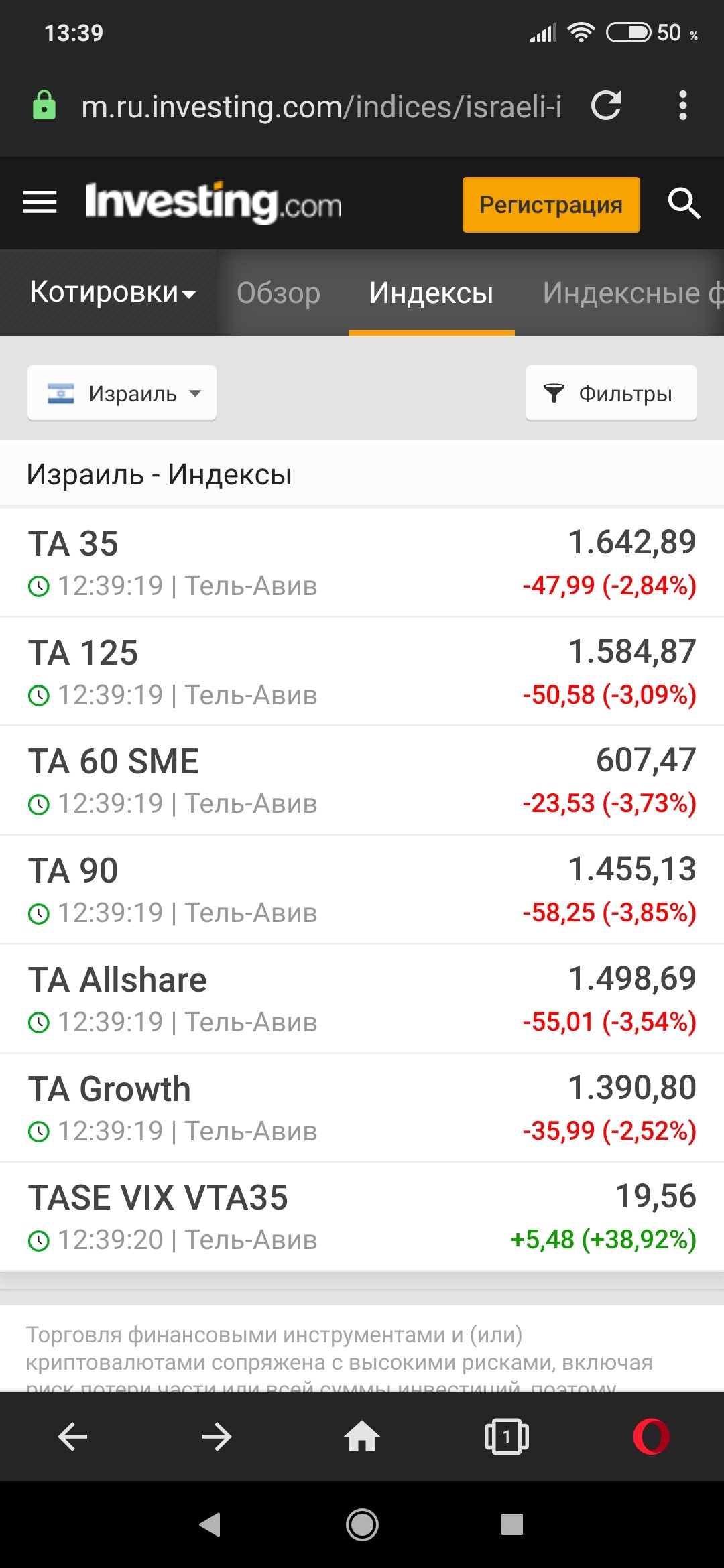Open browser three-dot options menu
The image size is (724, 1568).
coord(682,106)
